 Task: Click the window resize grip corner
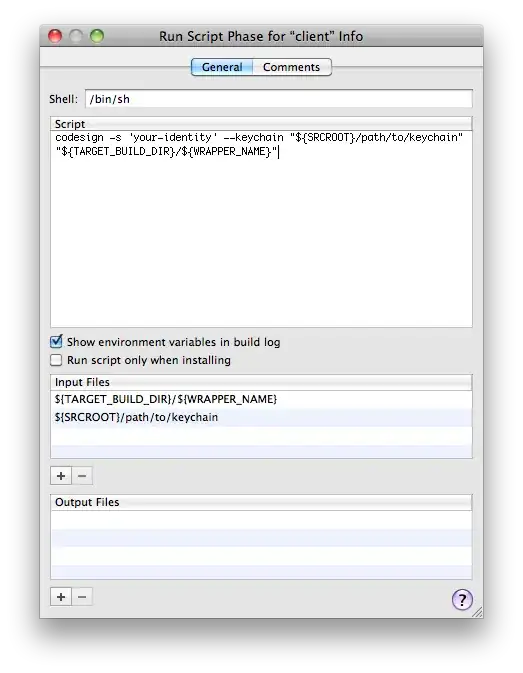tap(478, 612)
